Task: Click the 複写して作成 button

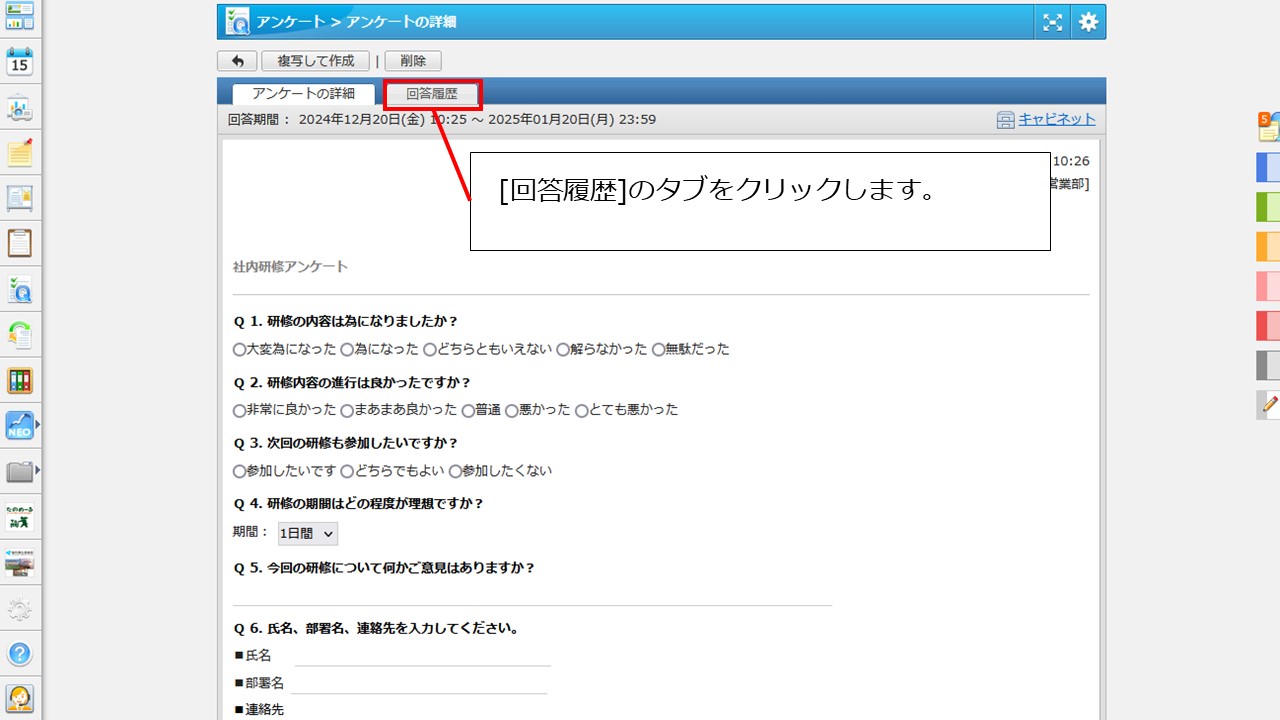Action: tap(316, 61)
